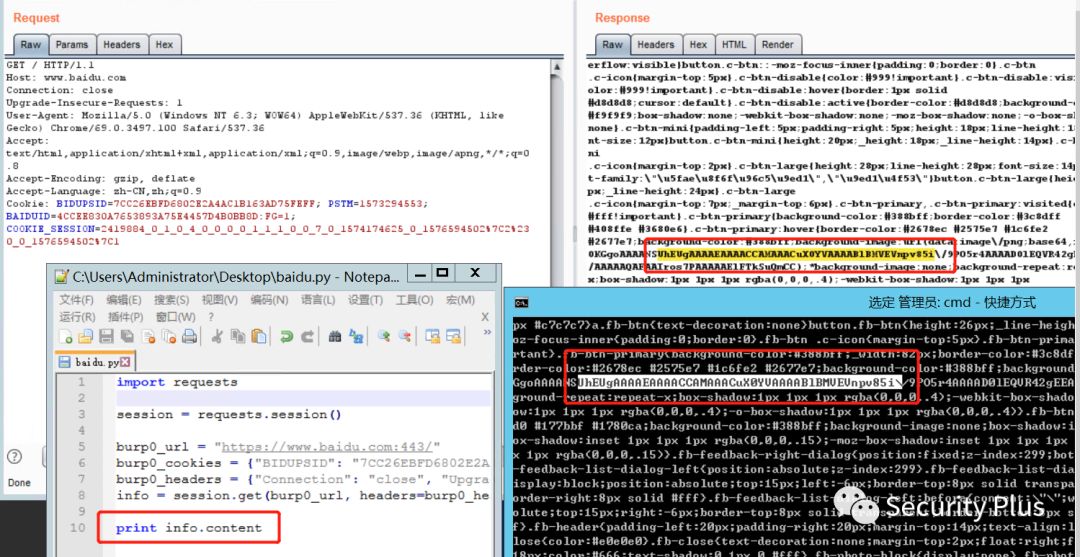Click line number 8 in the editor margin
This screenshot has width=1080, height=557.
click(81, 495)
